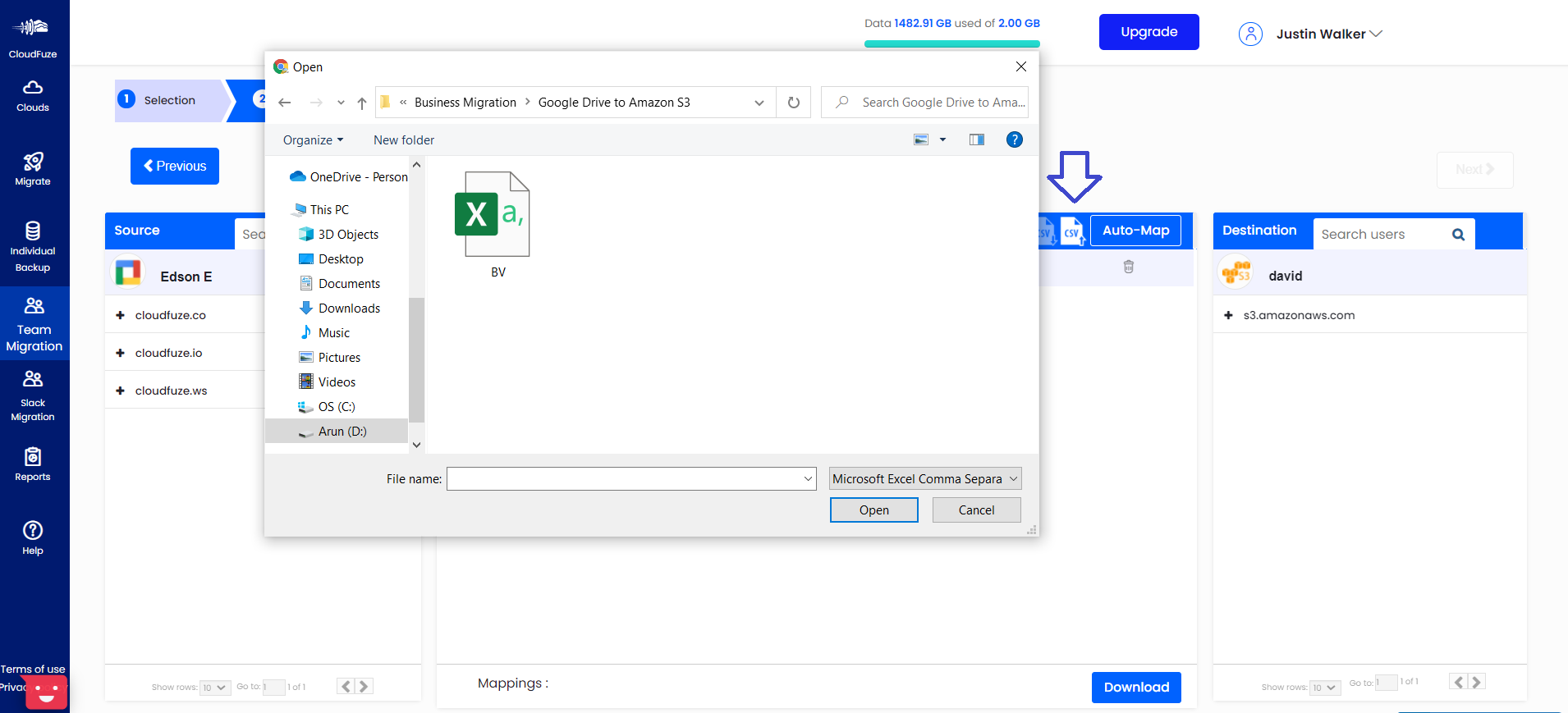Open the Clouds sidebar section
Viewport: 1568px width, 713px height.
(x=33, y=96)
